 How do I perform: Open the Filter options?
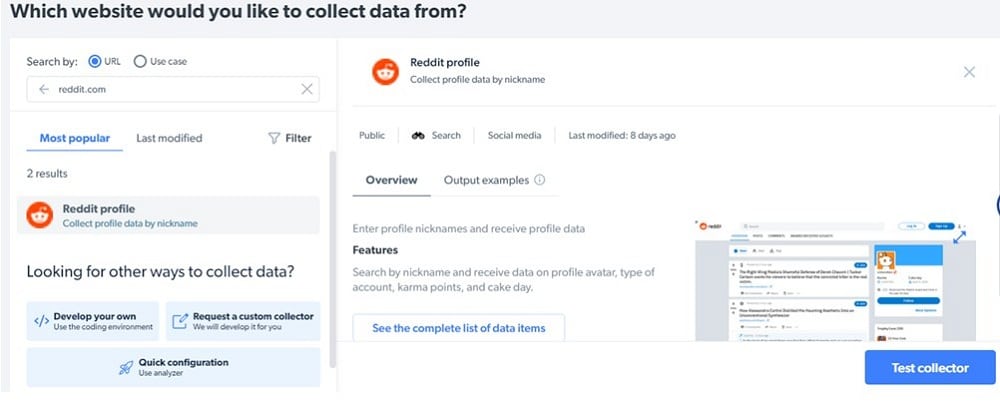[x=290, y=138]
